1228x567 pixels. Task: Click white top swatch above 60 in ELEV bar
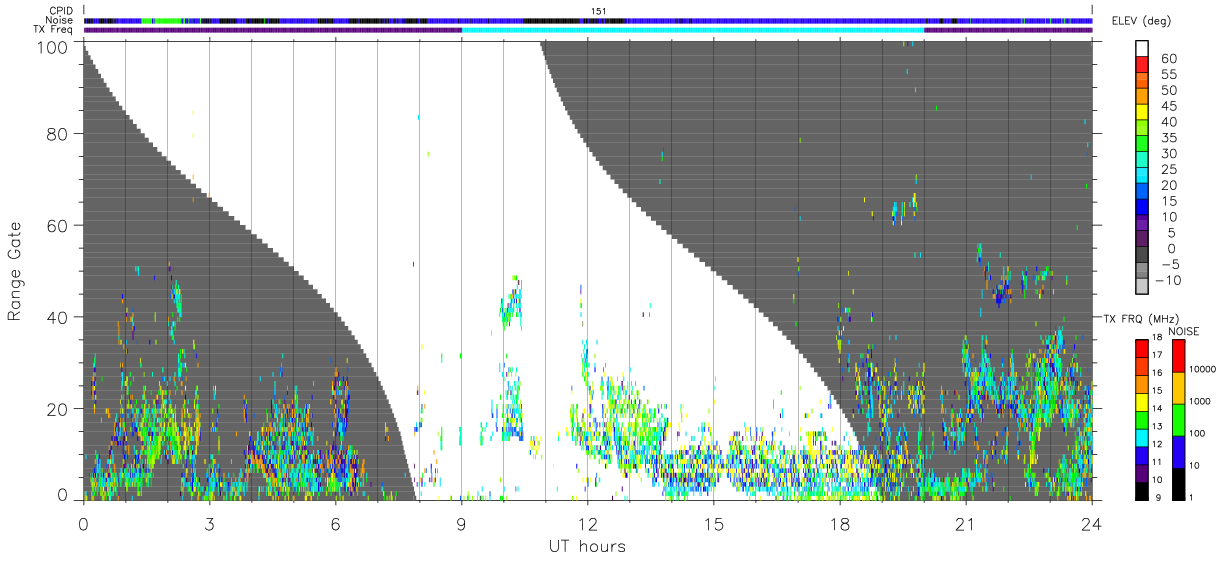[1144, 49]
